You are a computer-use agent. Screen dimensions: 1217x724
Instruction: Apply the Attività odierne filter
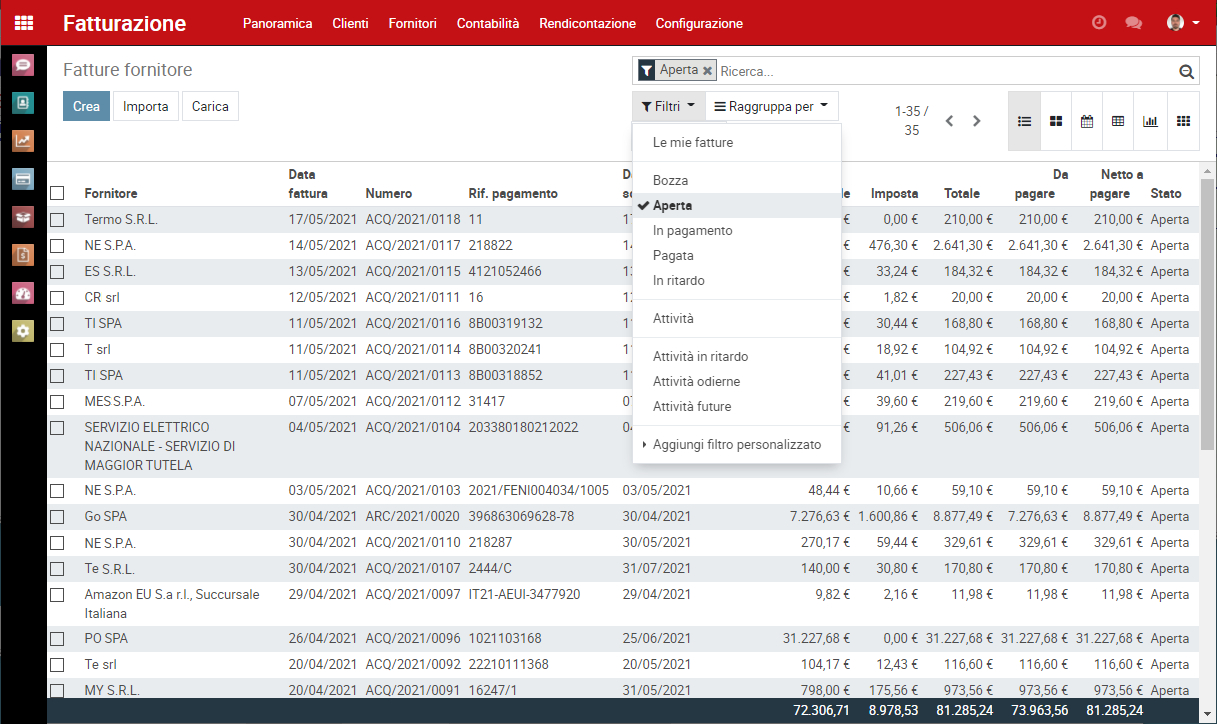coord(737,382)
